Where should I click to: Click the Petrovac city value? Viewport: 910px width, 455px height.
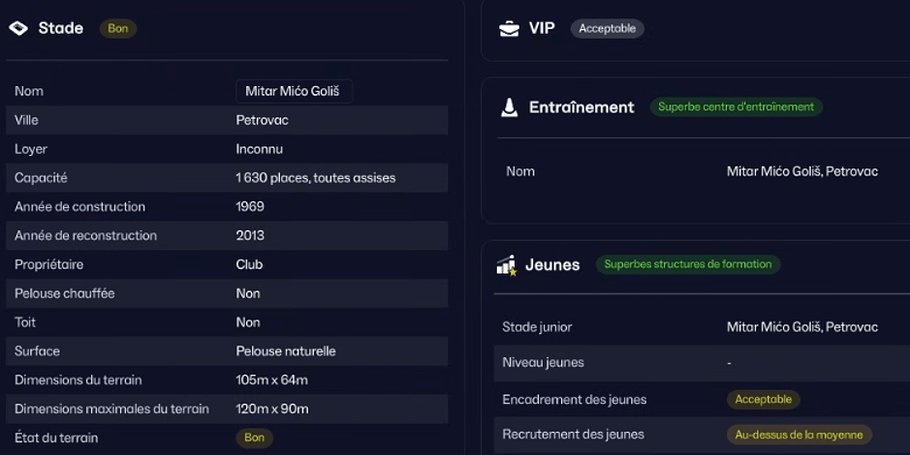pos(262,120)
